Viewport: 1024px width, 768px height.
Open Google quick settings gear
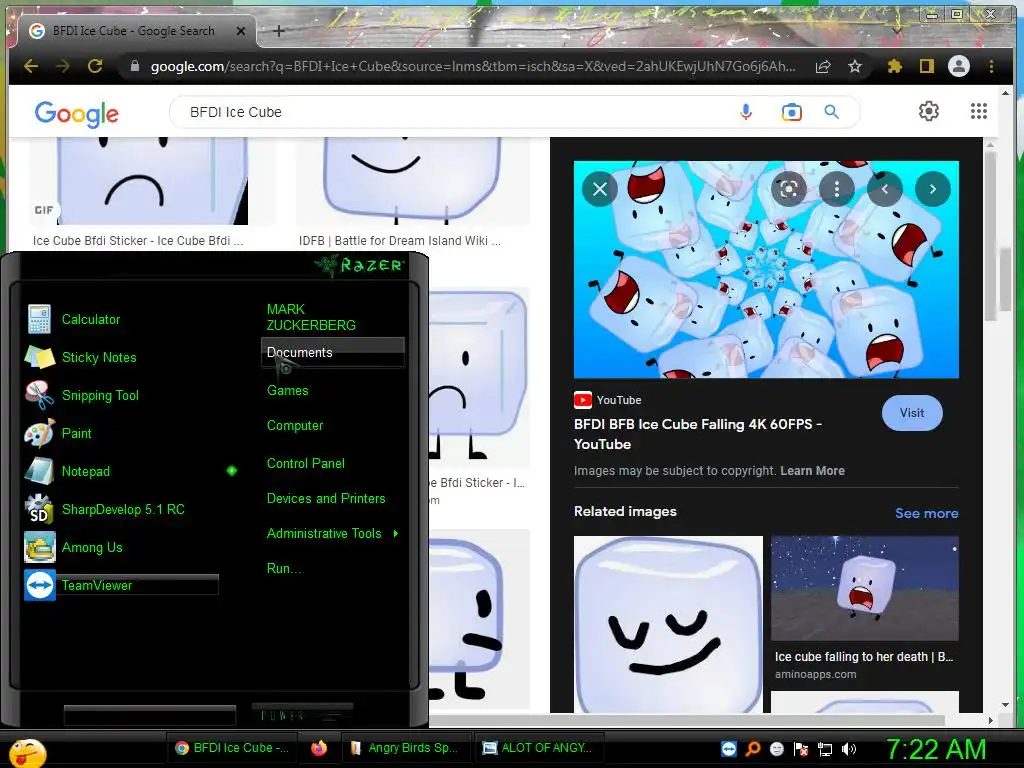click(x=929, y=111)
